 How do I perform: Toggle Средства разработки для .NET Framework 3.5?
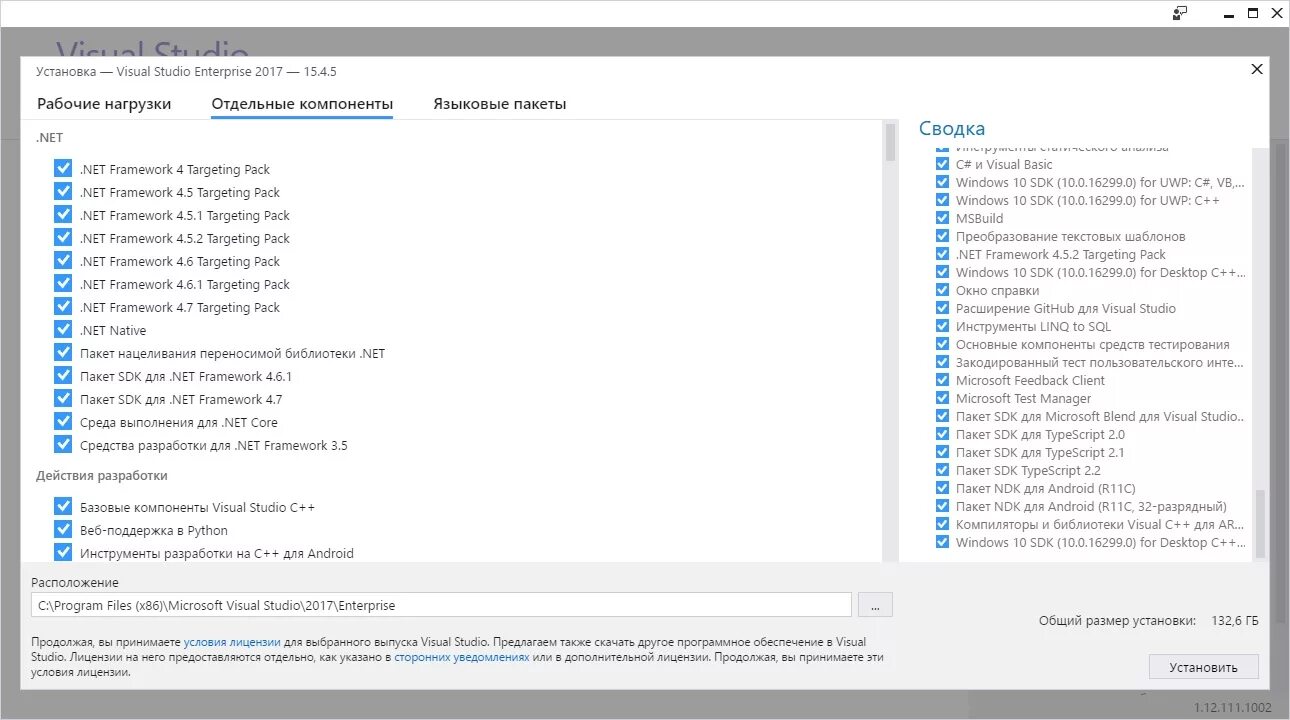(x=64, y=445)
